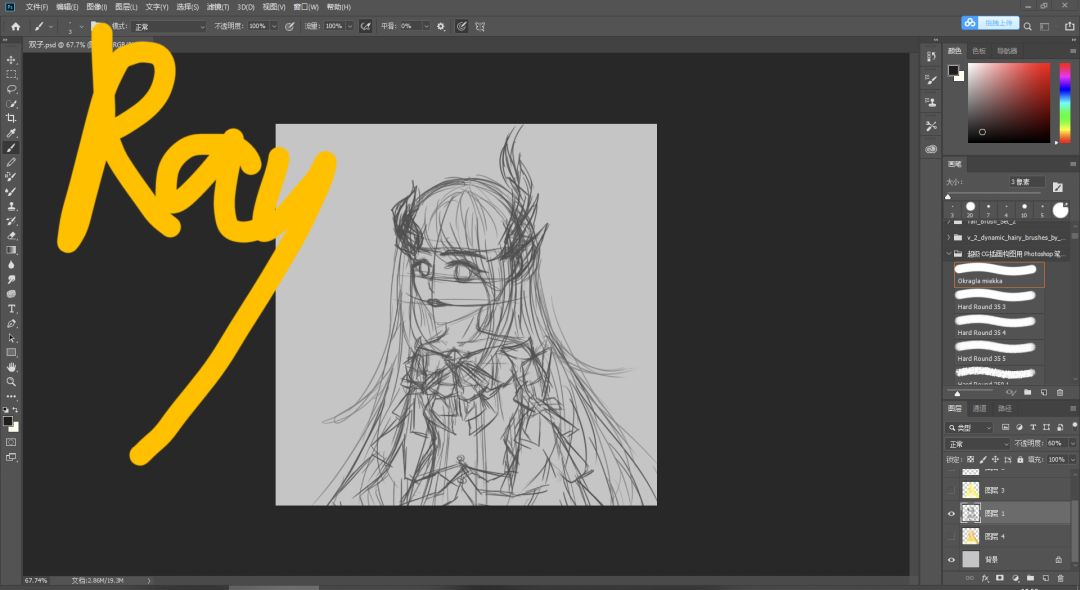Show the 图层 3 layer
The width and height of the screenshot is (1080, 590).
951,490
